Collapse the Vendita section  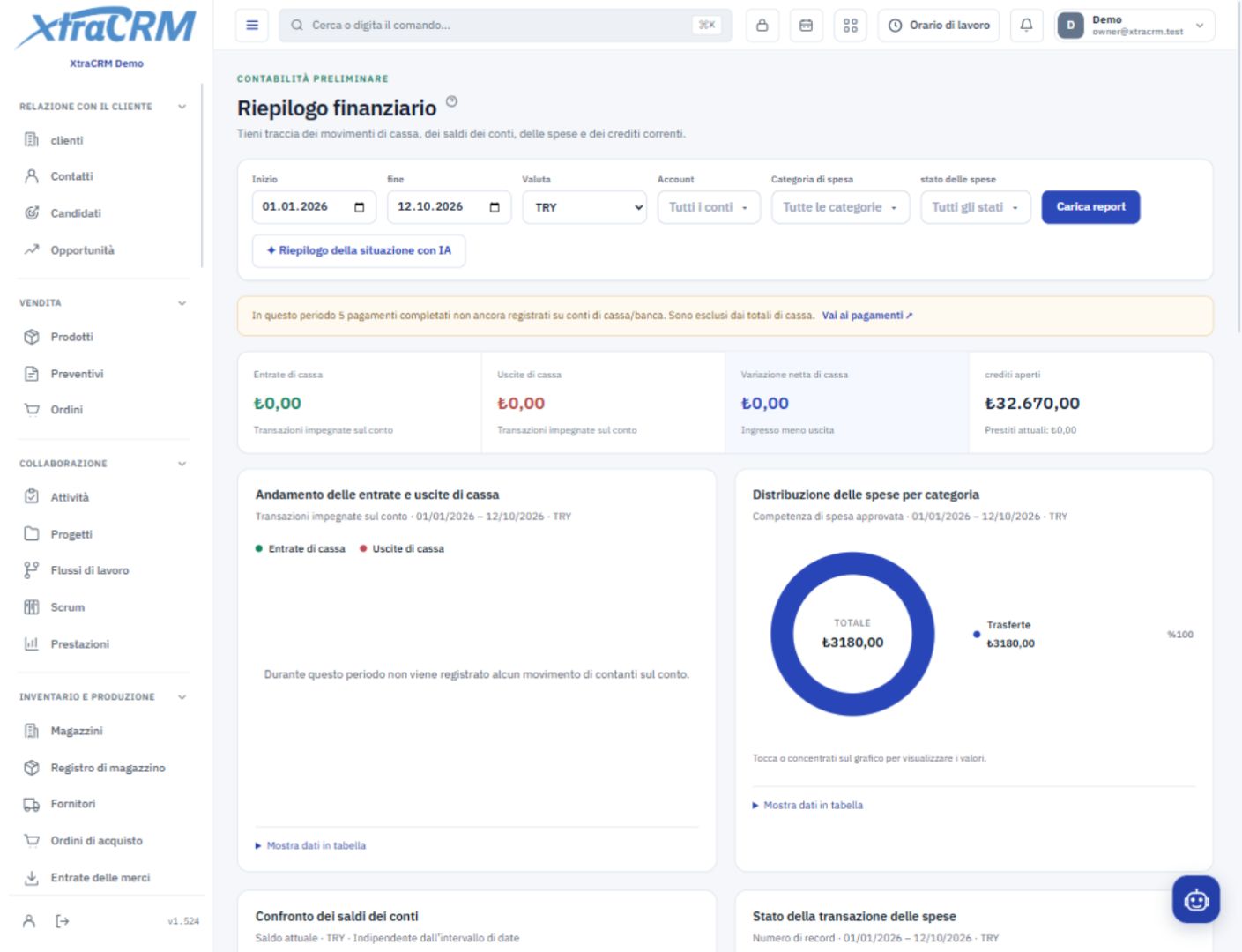coord(182,303)
